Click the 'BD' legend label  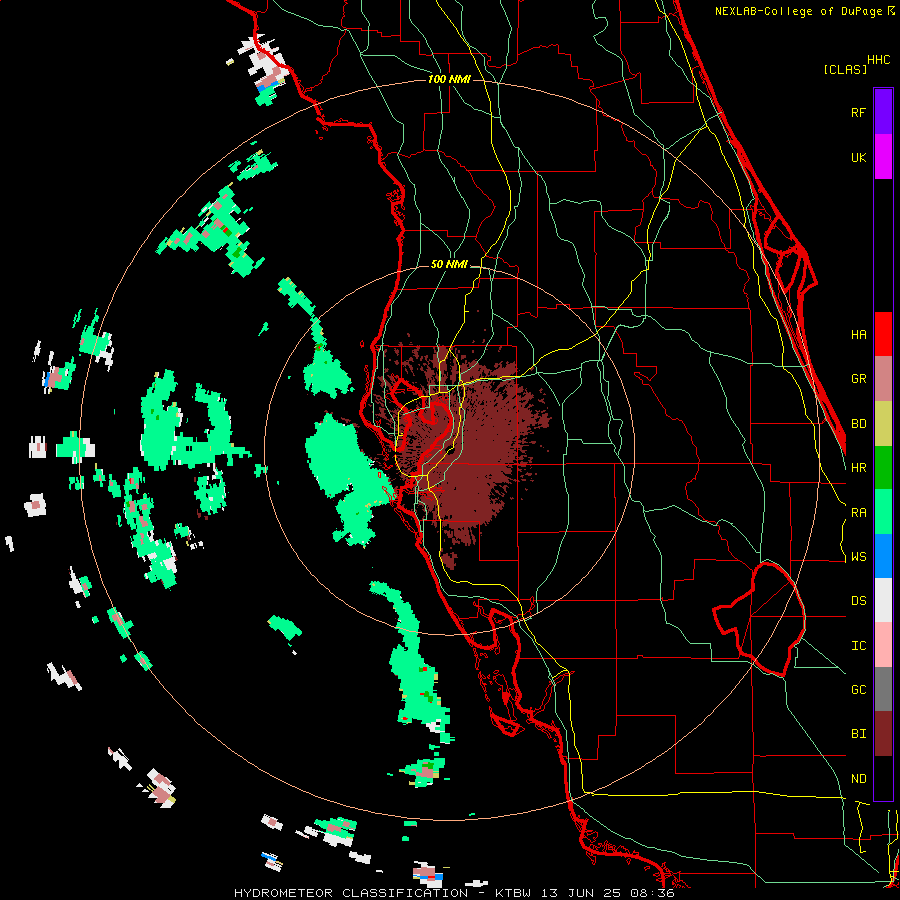coord(858,424)
